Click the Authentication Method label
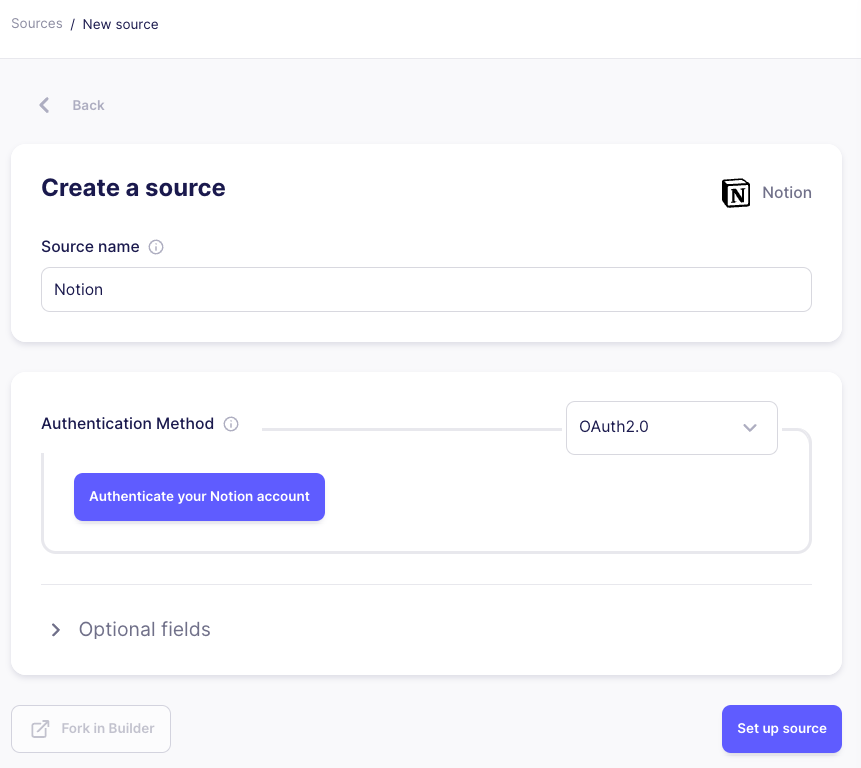Image resolution: width=861 pixels, height=768 pixels. point(127,424)
